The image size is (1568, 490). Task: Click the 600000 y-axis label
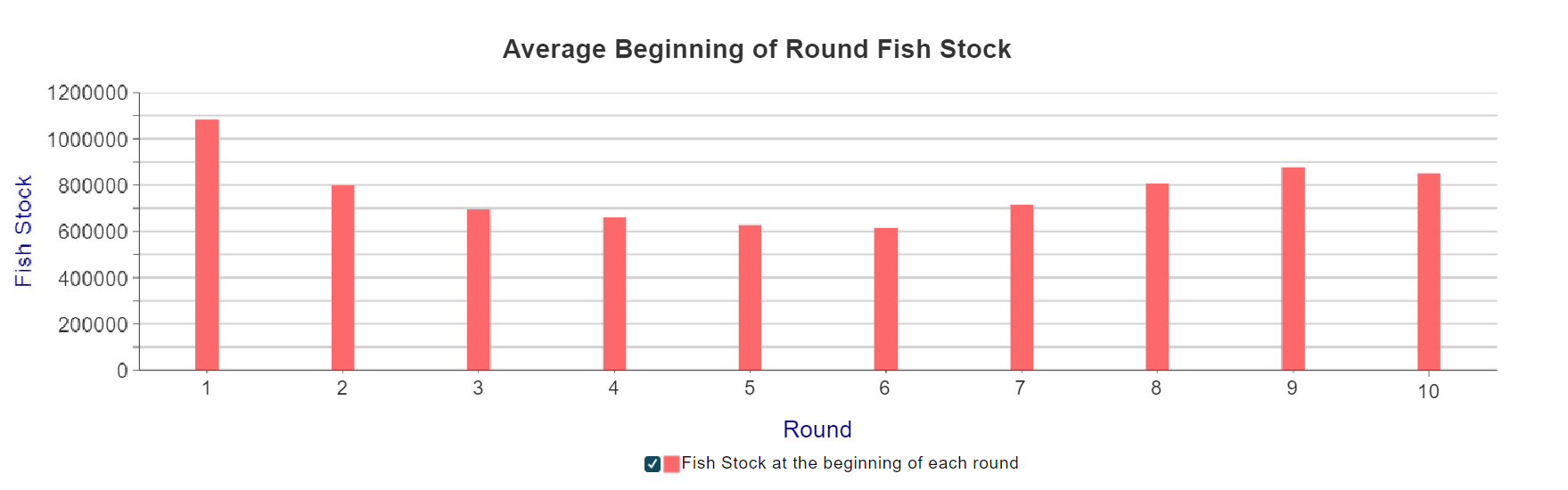click(x=93, y=232)
